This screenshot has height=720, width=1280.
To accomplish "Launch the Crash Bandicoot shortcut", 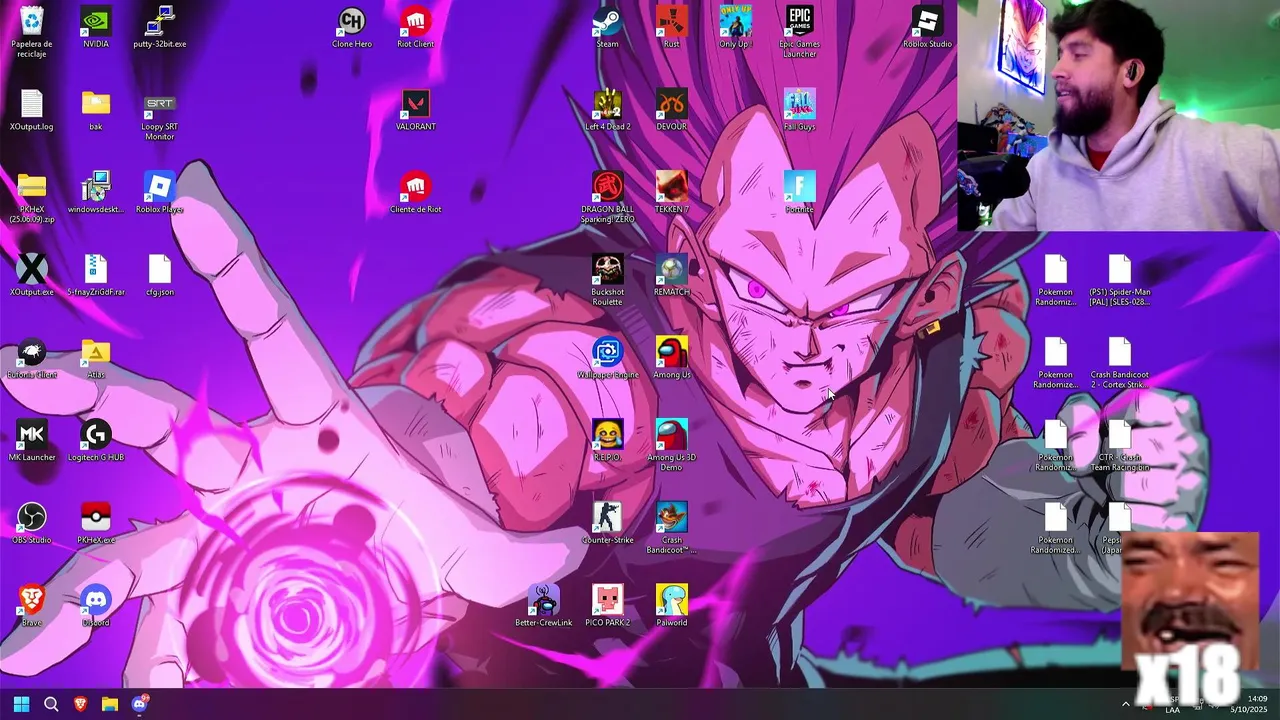I will [x=672, y=529].
